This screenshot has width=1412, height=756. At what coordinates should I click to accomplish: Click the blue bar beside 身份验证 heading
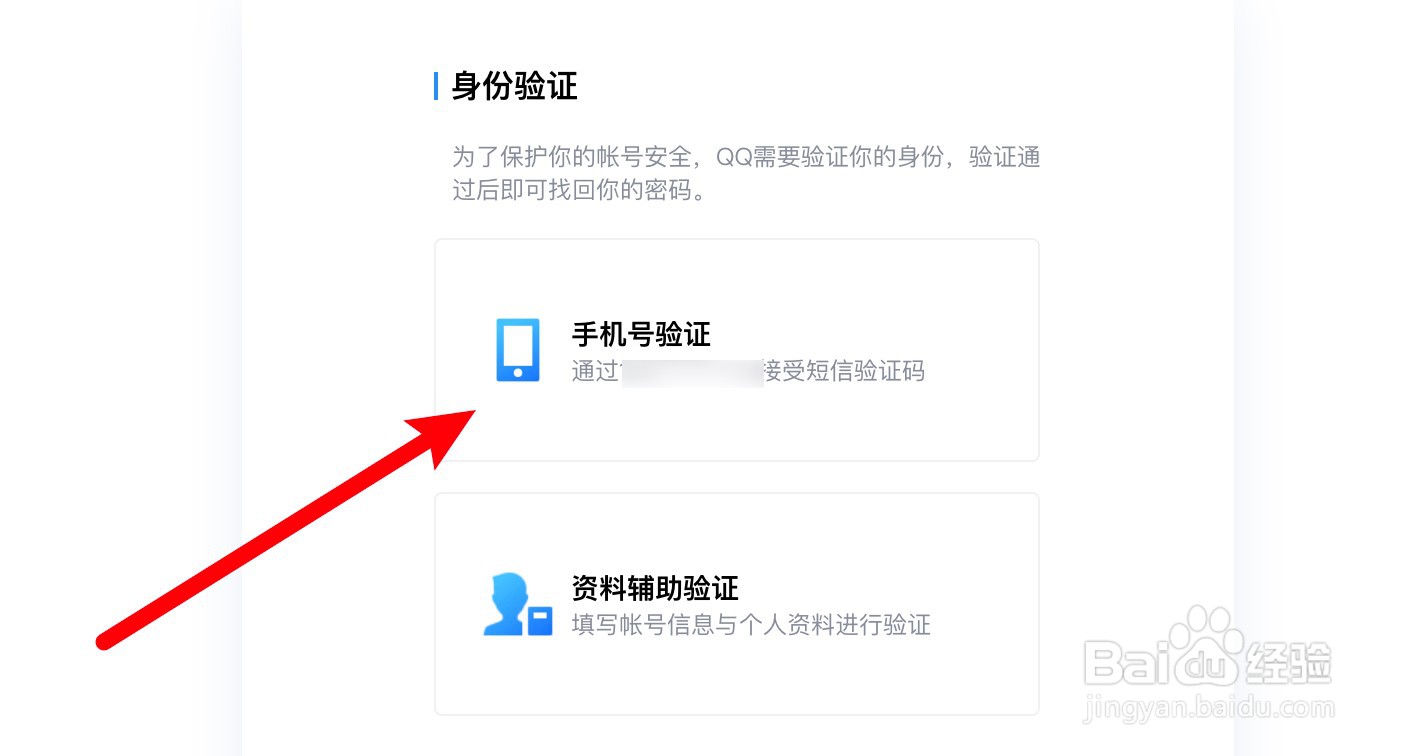coord(436,86)
